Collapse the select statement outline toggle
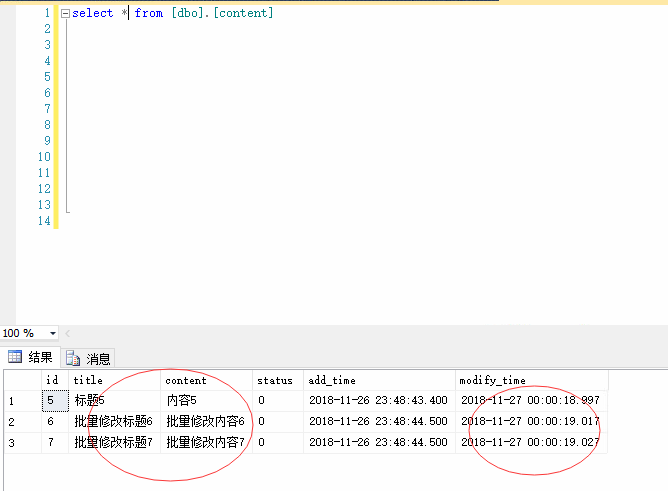 [65, 14]
